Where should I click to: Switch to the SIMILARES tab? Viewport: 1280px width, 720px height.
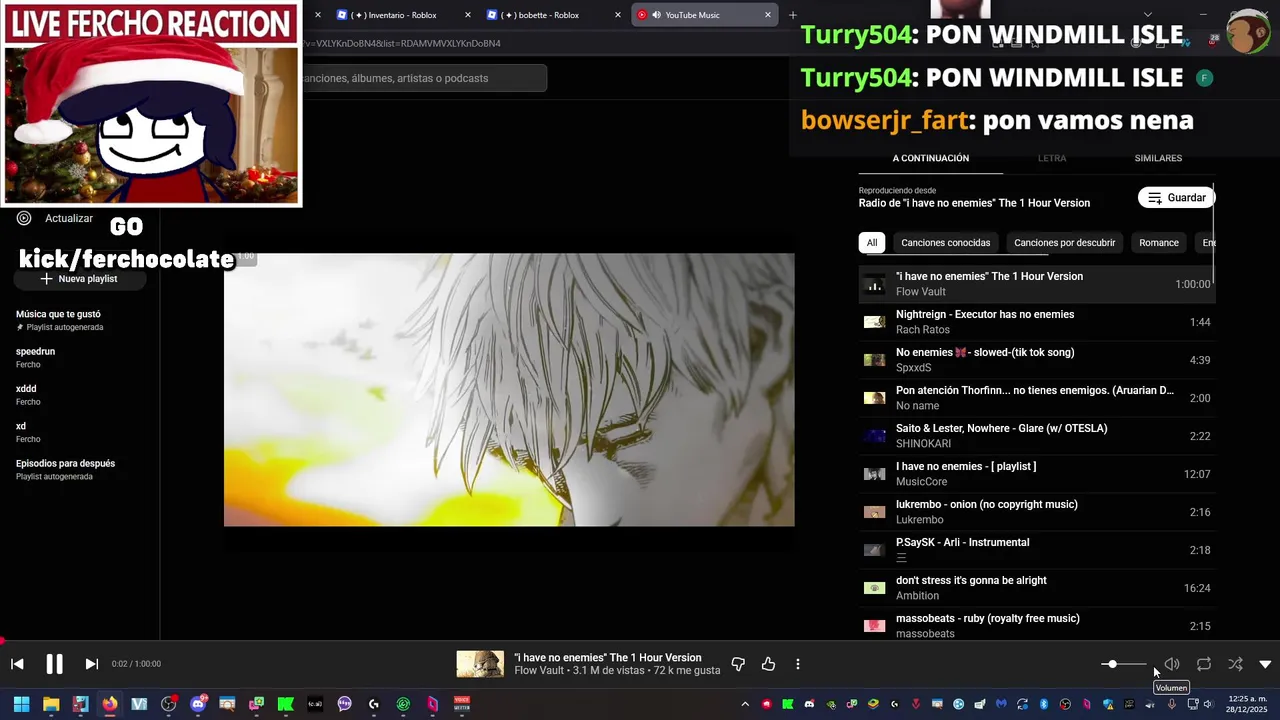pos(1158,158)
